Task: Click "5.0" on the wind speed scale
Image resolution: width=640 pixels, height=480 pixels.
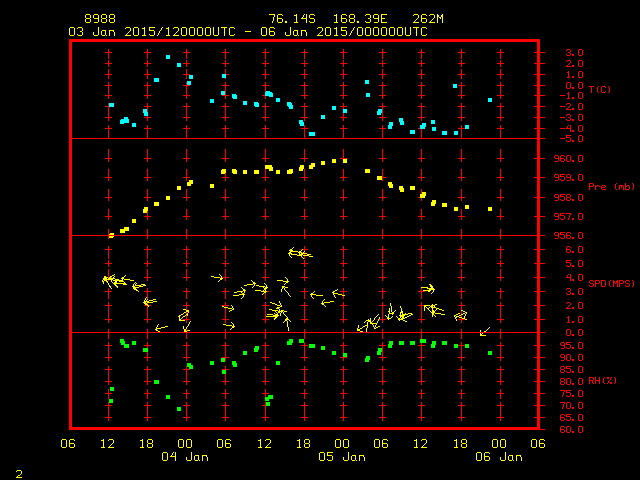Action: [575, 264]
